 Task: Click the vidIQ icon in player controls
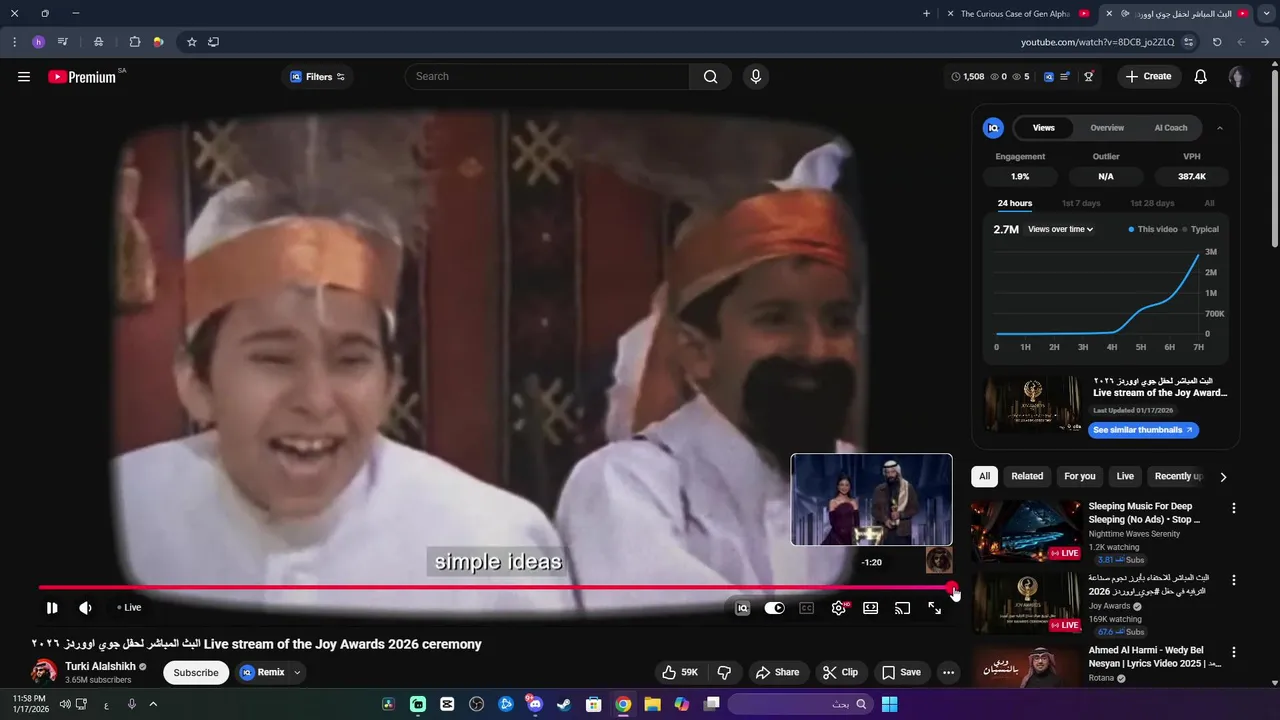[x=742, y=608]
